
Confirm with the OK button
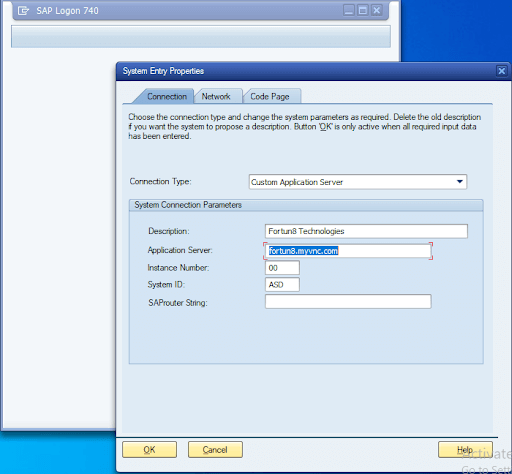point(149,450)
